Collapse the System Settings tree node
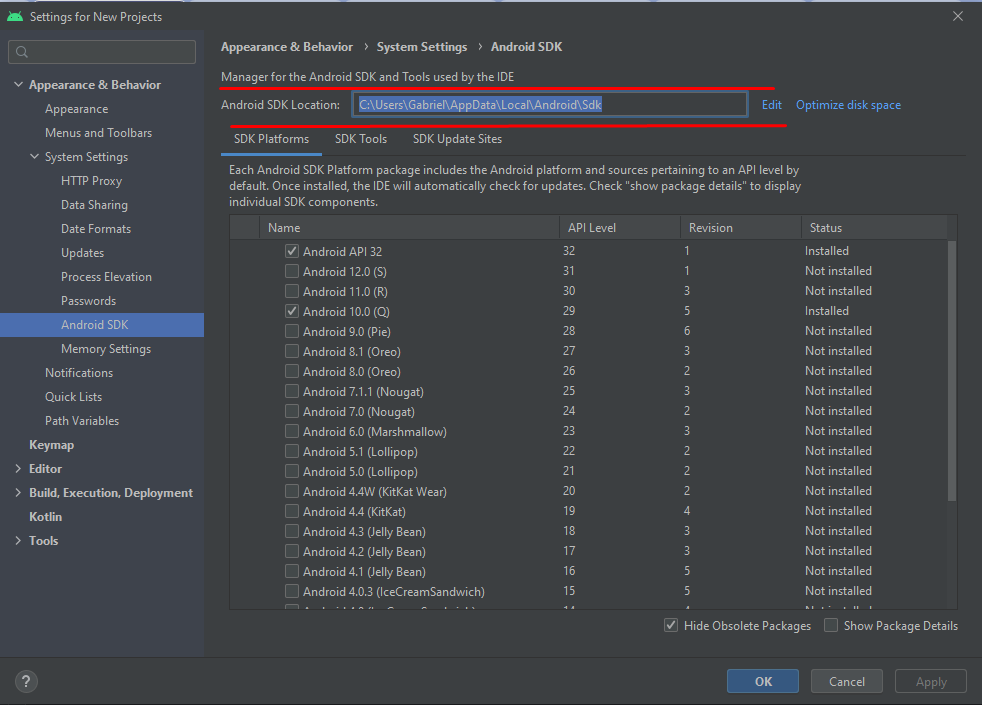The width and height of the screenshot is (982, 705). [x=34, y=157]
